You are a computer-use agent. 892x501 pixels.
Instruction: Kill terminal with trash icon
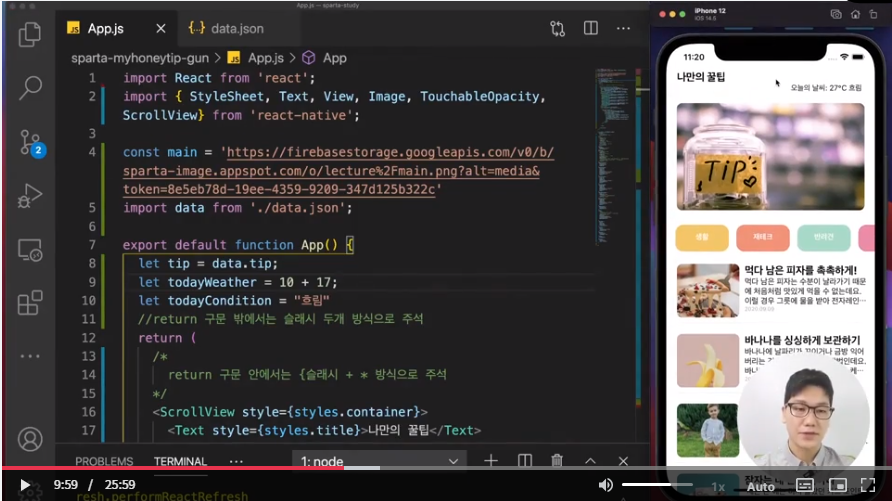click(x=557, y=461)
